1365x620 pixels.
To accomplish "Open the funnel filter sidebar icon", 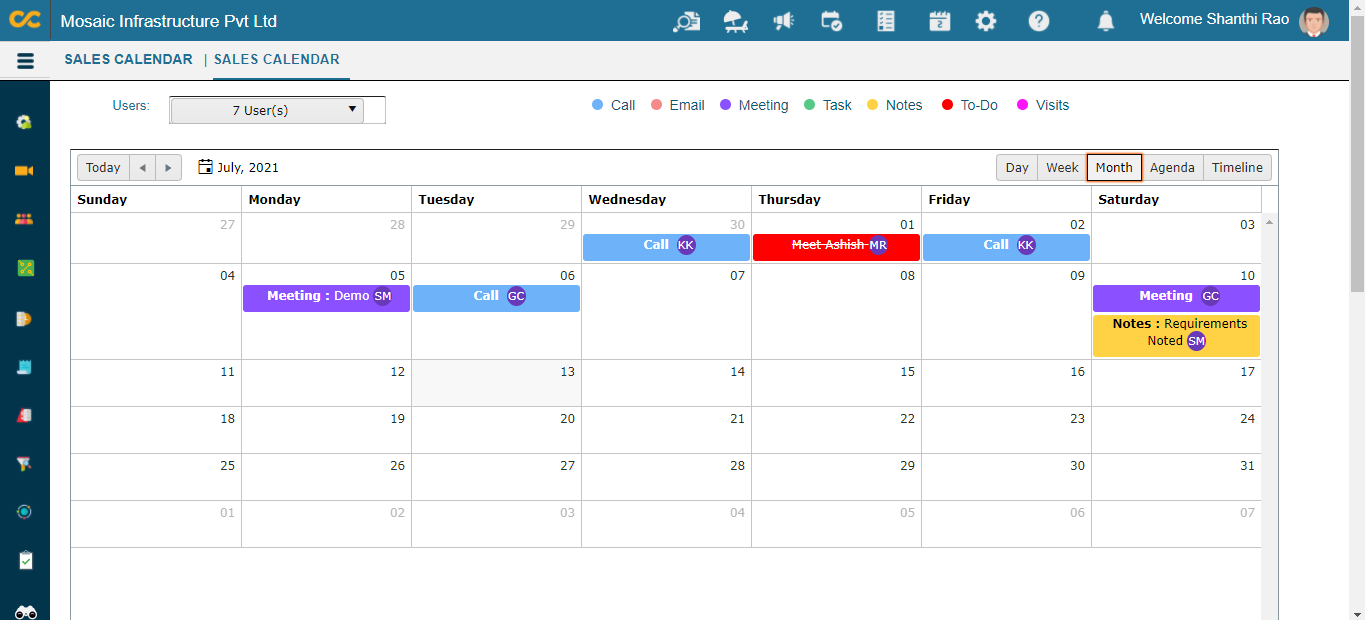I will pos(25,464).
